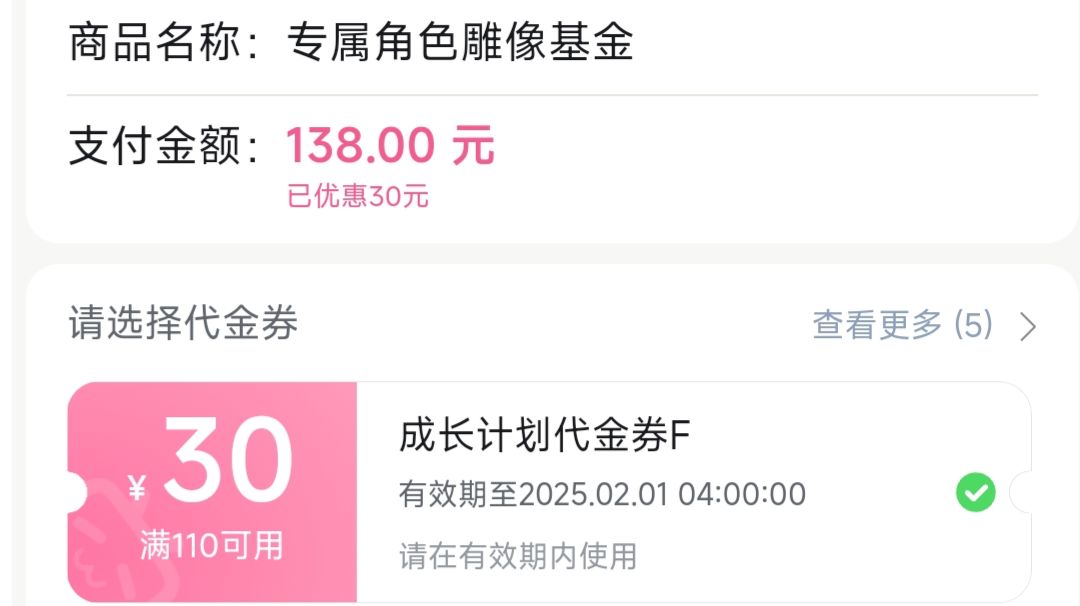1080x606 pixels.
Task: Click the ¥ currency symbol on the coupon
Action: click(138, 489)
